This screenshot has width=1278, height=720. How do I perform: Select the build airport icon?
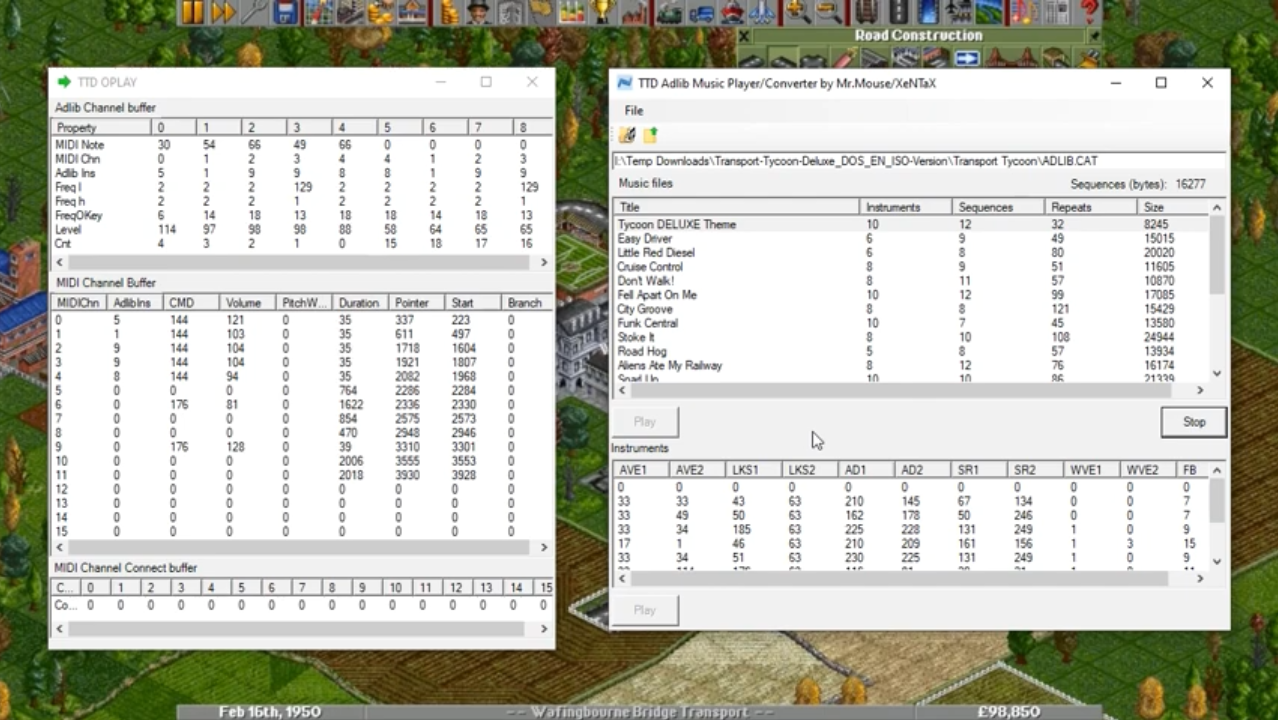957,12
